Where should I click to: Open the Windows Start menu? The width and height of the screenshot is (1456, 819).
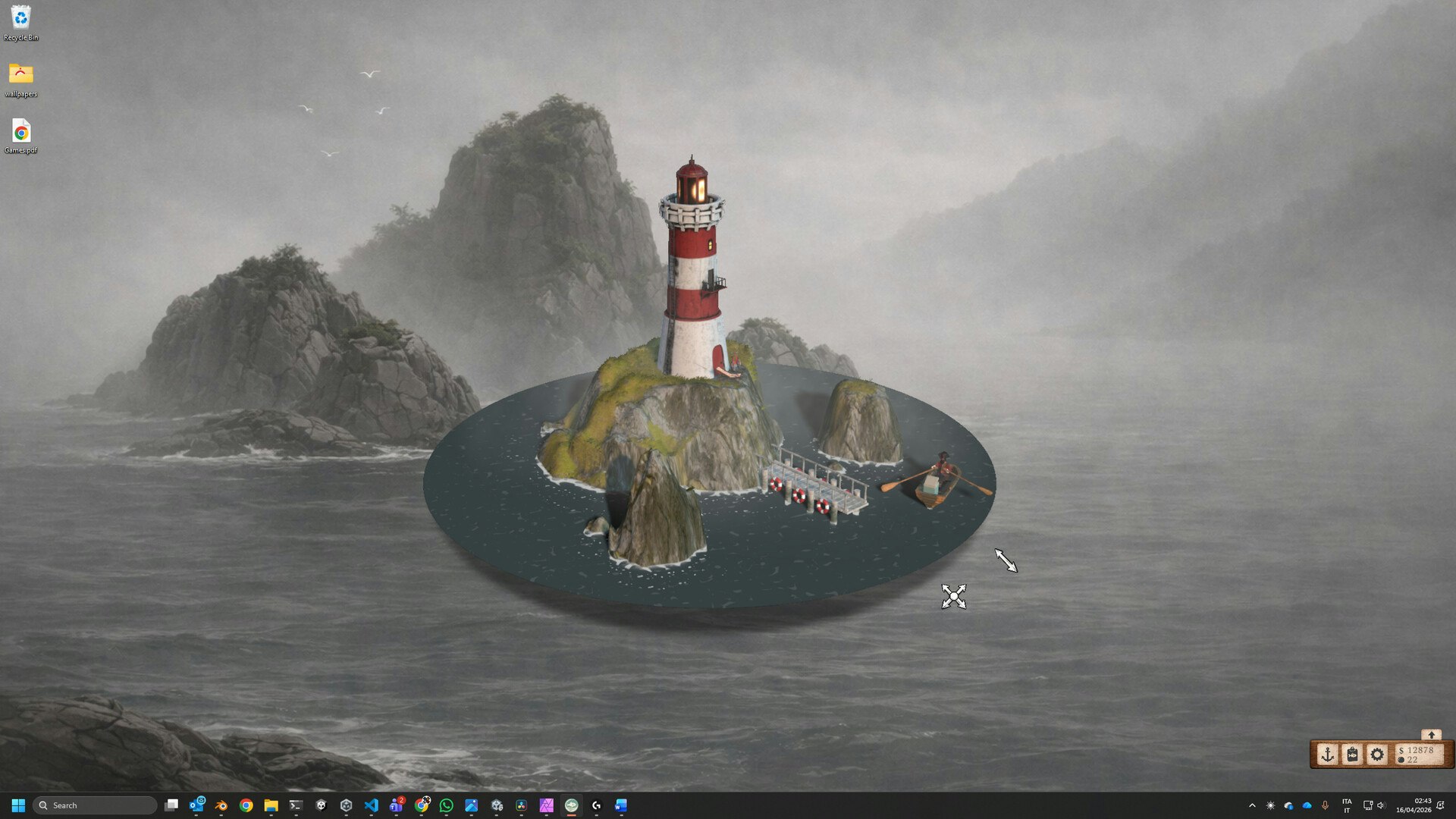pos(18,805)
